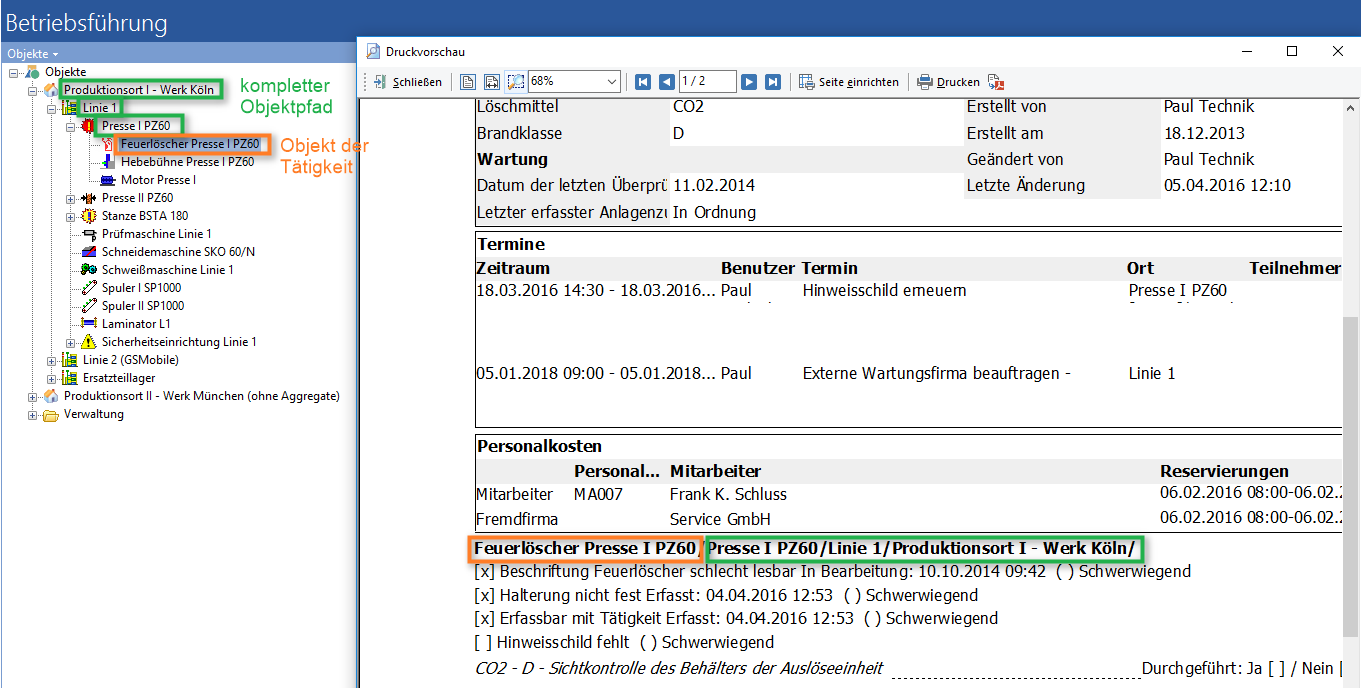Click the text Service GmbH
Screen dimensions: 1361x688
(x=720, y=520)
